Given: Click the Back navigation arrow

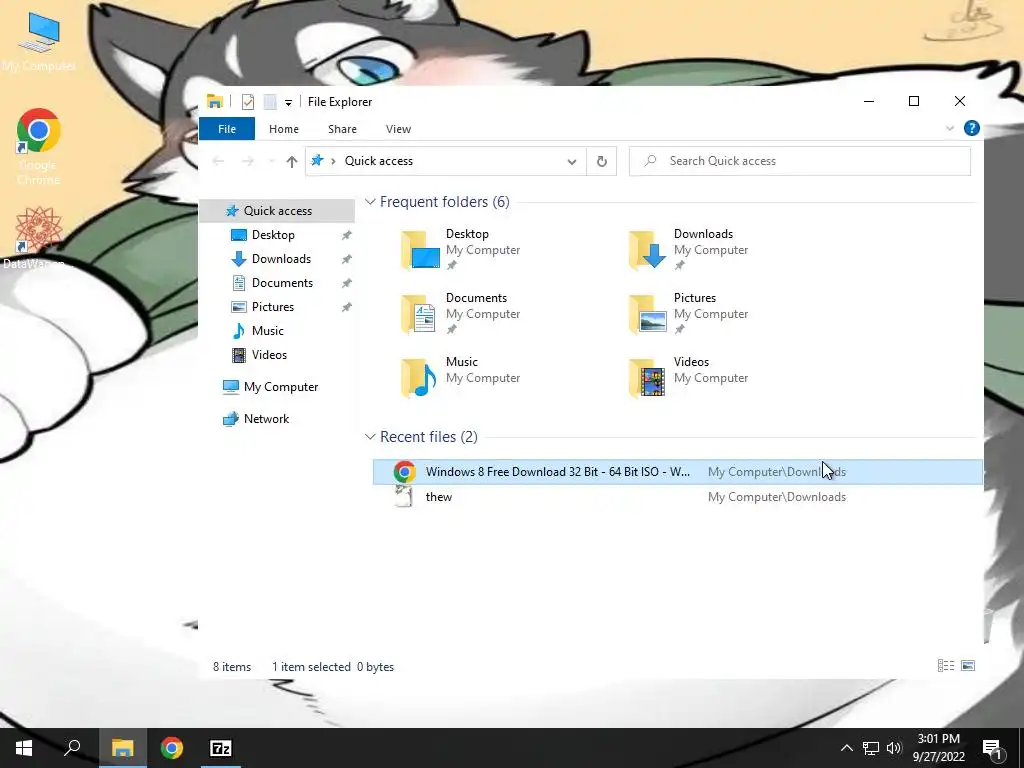Looking at the screenshot, I should 218,161.
